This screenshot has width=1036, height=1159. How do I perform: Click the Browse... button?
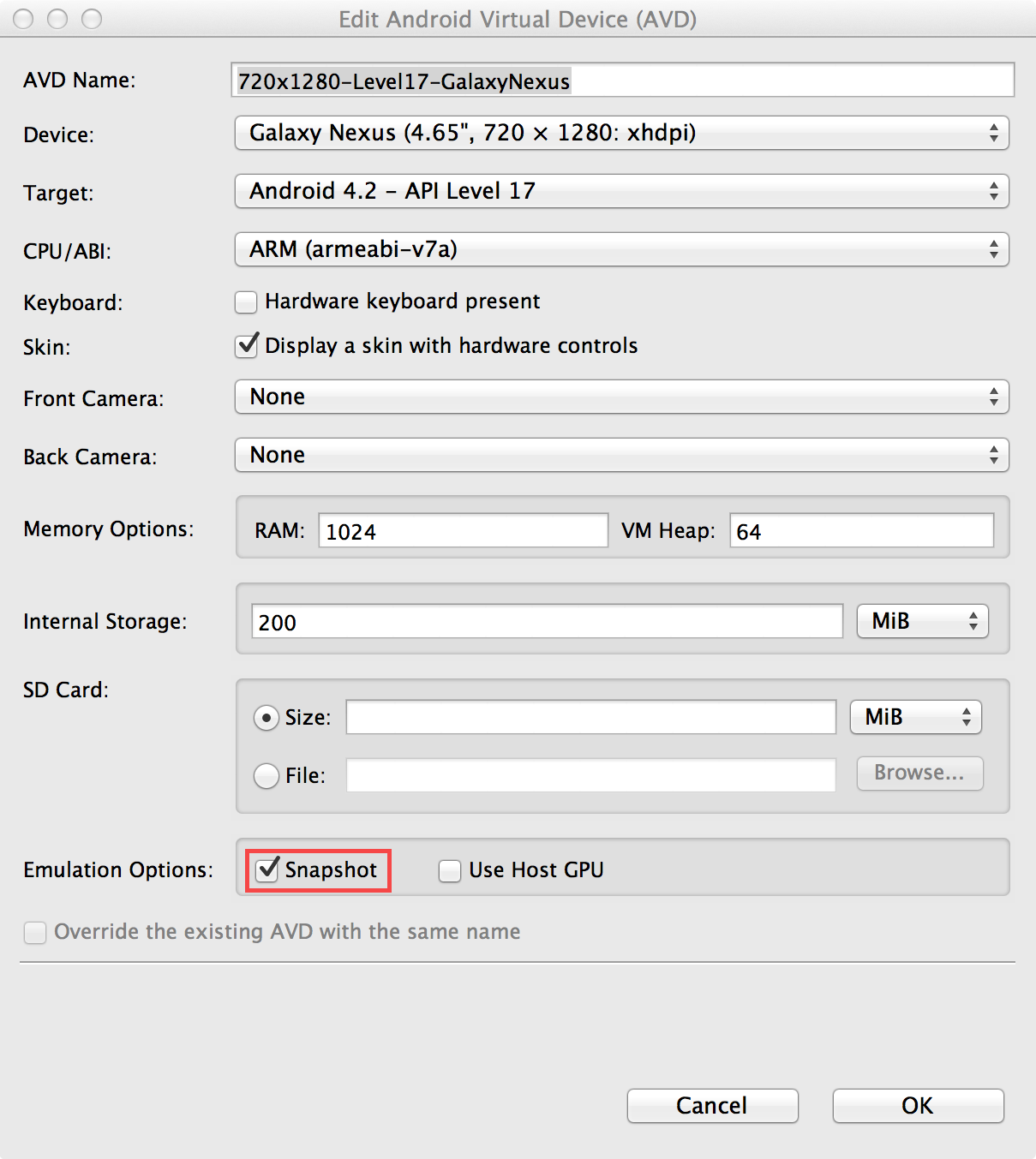tap(920, 774)
